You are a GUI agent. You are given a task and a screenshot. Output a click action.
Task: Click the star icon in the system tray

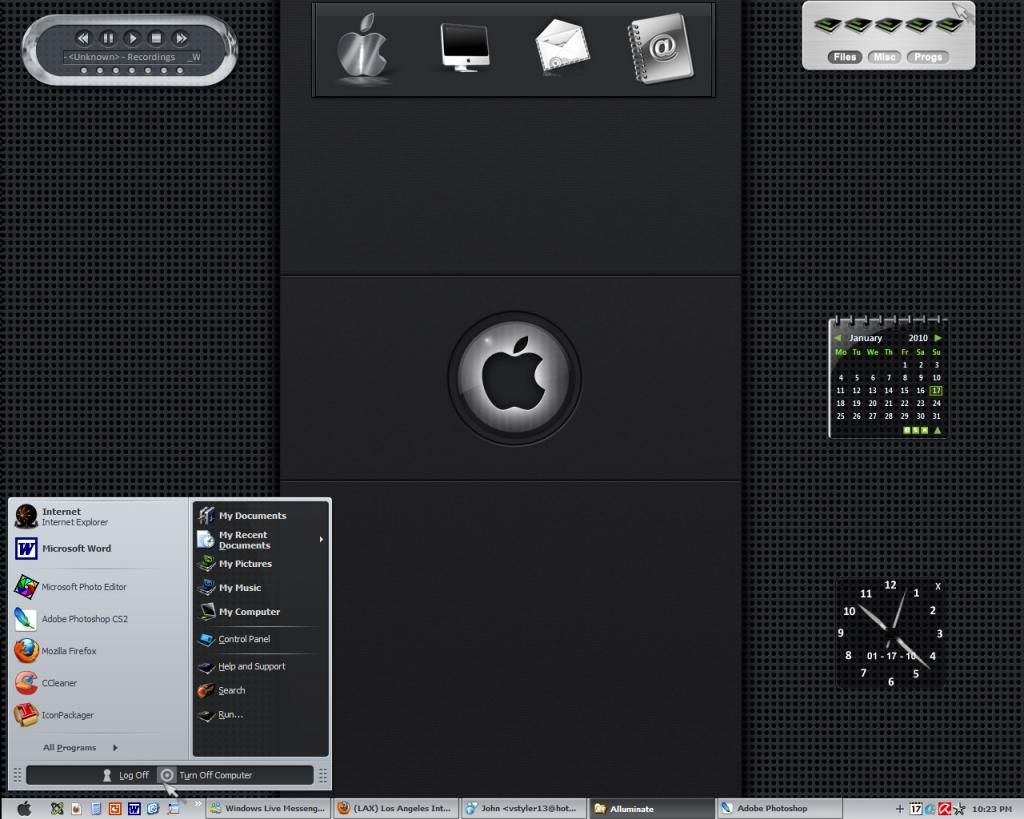pos(959,809)
